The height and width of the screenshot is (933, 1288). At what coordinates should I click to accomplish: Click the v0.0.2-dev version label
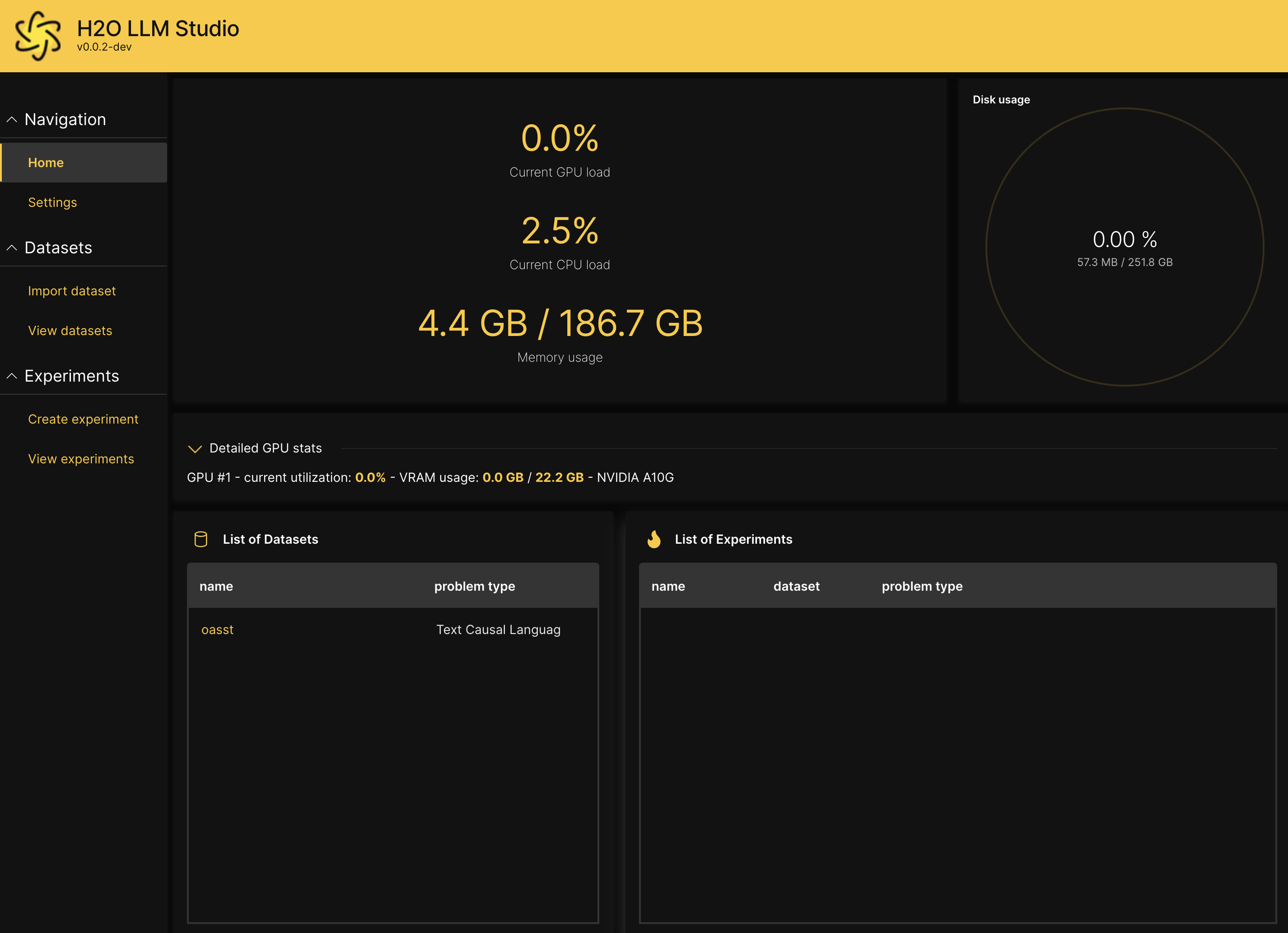(x=104, y=47)
